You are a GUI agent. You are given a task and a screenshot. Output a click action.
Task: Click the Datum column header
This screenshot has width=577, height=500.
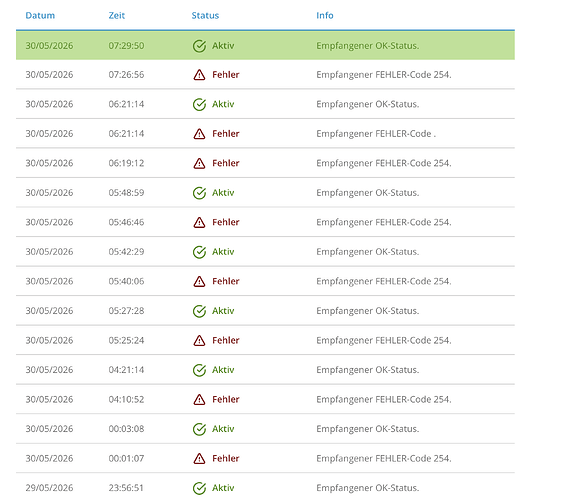pyautogui.click(x=40, y=15)
